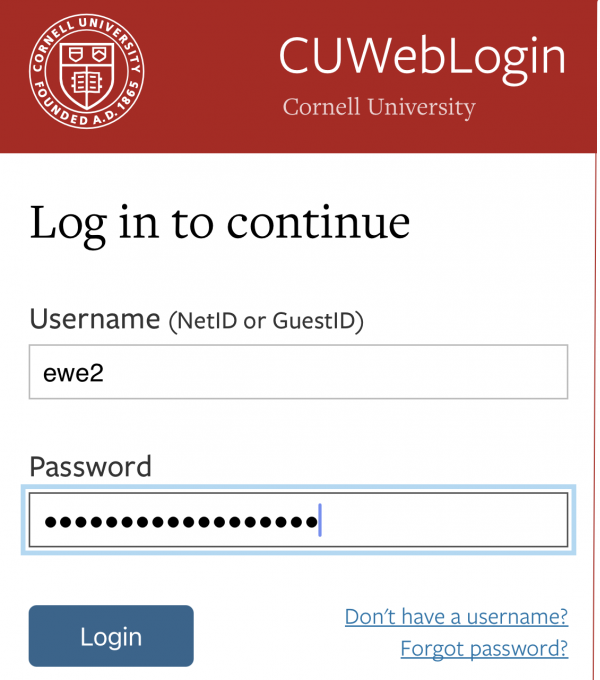This screenshot has width=600, height=680.
Task: Click the Username label
Action: (x=95, y=320)
